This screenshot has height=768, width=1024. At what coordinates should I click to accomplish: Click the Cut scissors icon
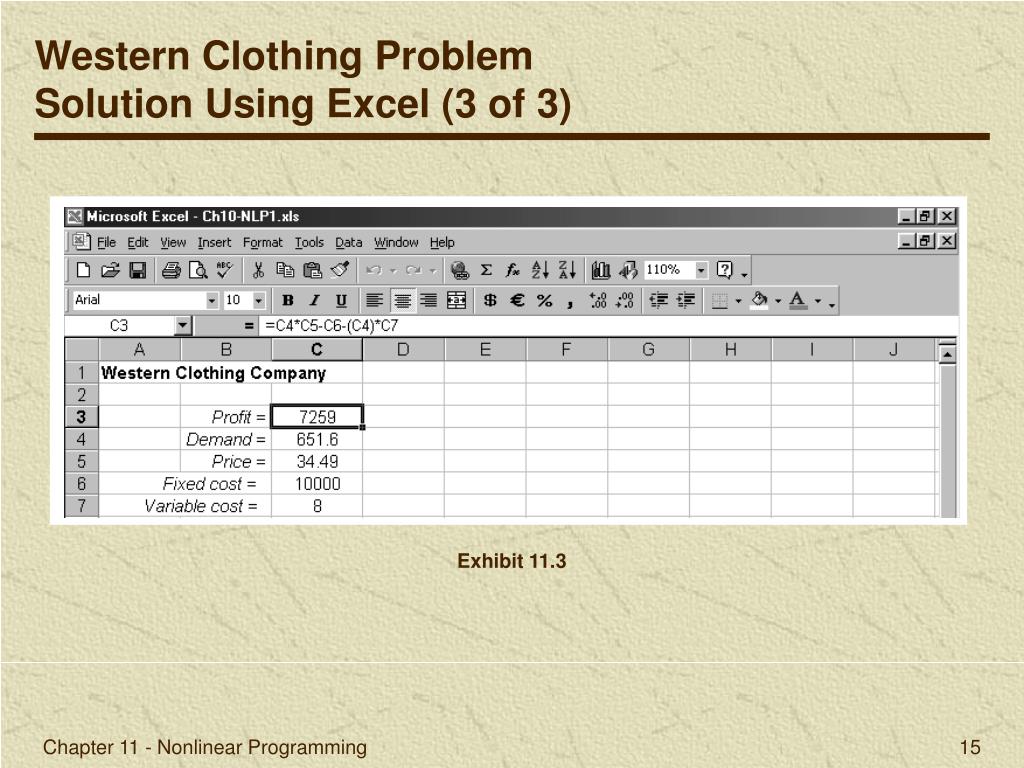pos(259,270)
